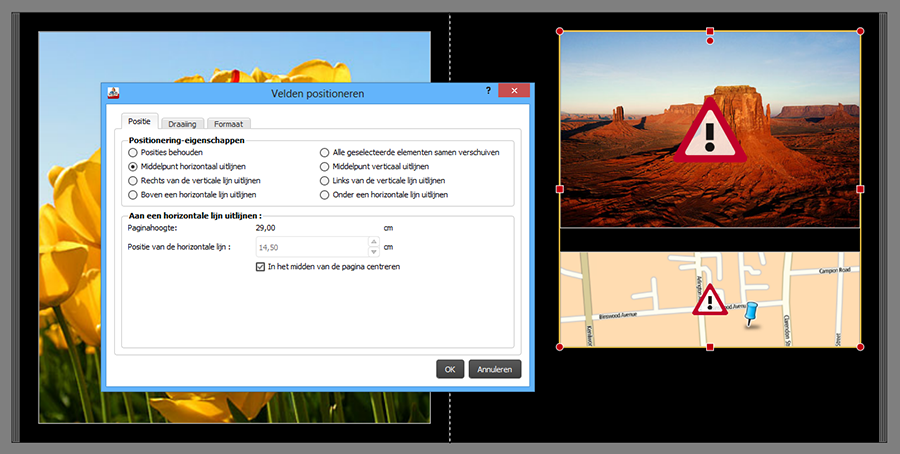This screenshot has width=900, height=454.
Task: Click the right-middle square resize handle
Action: coord(860,189)
